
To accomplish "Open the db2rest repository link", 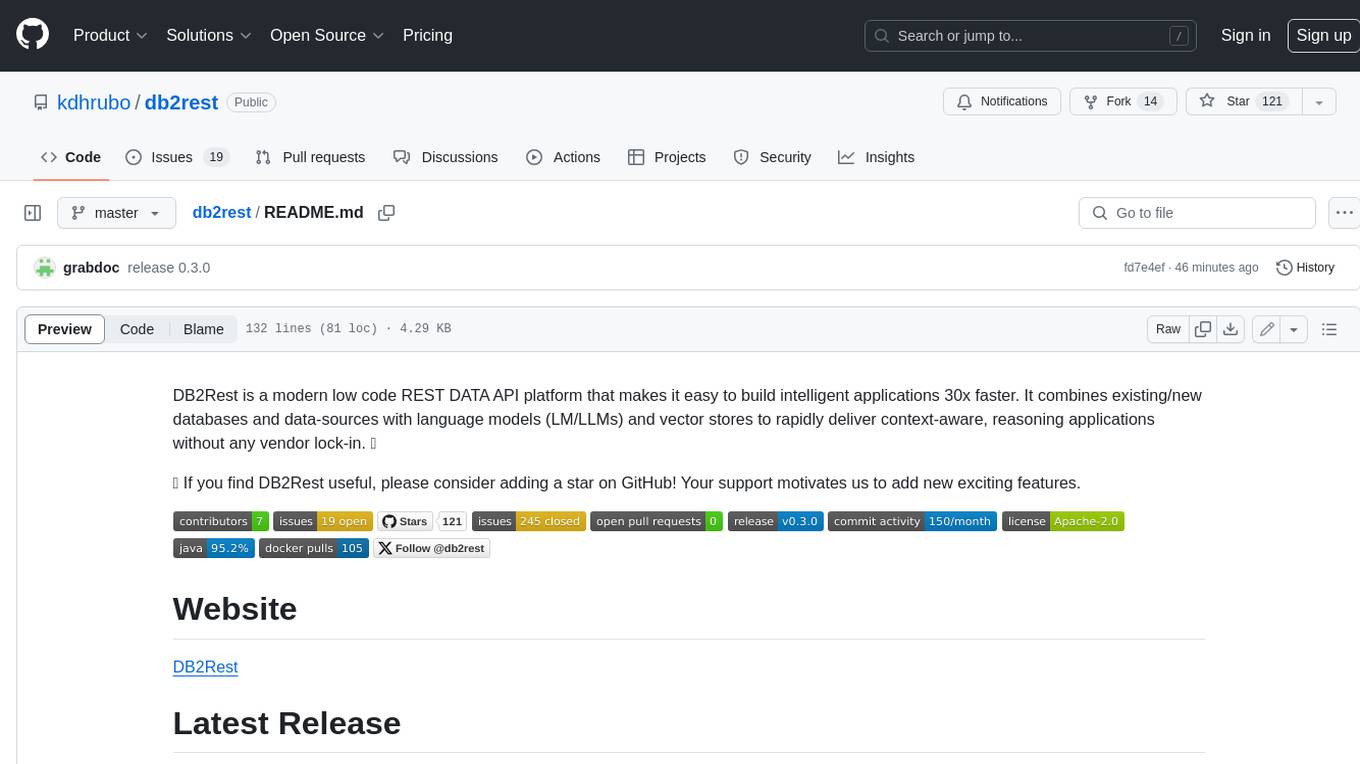I will 181,102.
